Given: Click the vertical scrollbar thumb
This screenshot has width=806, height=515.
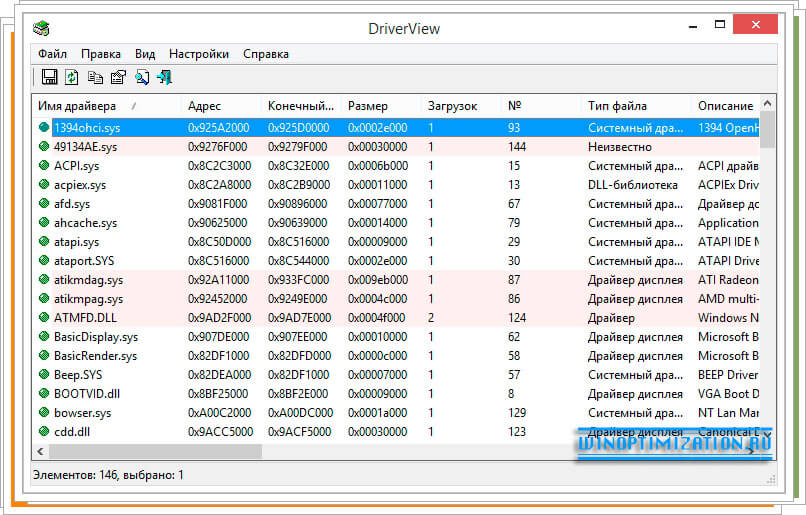Looking at the screenshot, I should pos(767,130).
